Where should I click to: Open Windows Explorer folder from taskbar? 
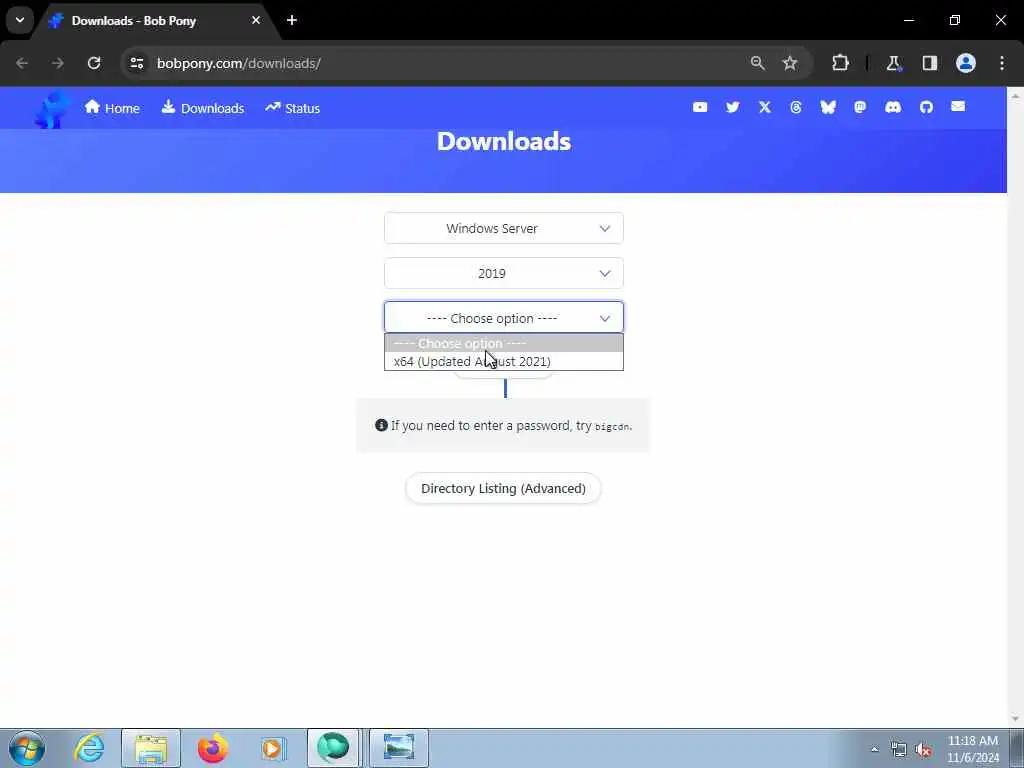(x=151, y=748)
